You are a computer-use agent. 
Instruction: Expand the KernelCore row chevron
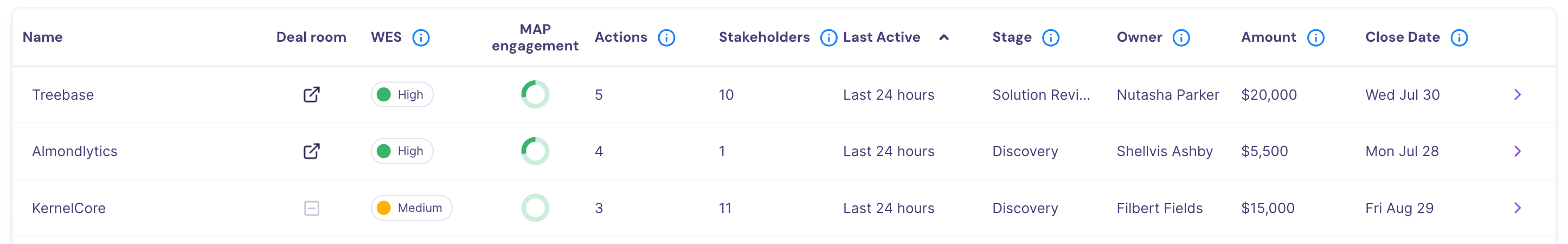click(x=1518, y=208)
